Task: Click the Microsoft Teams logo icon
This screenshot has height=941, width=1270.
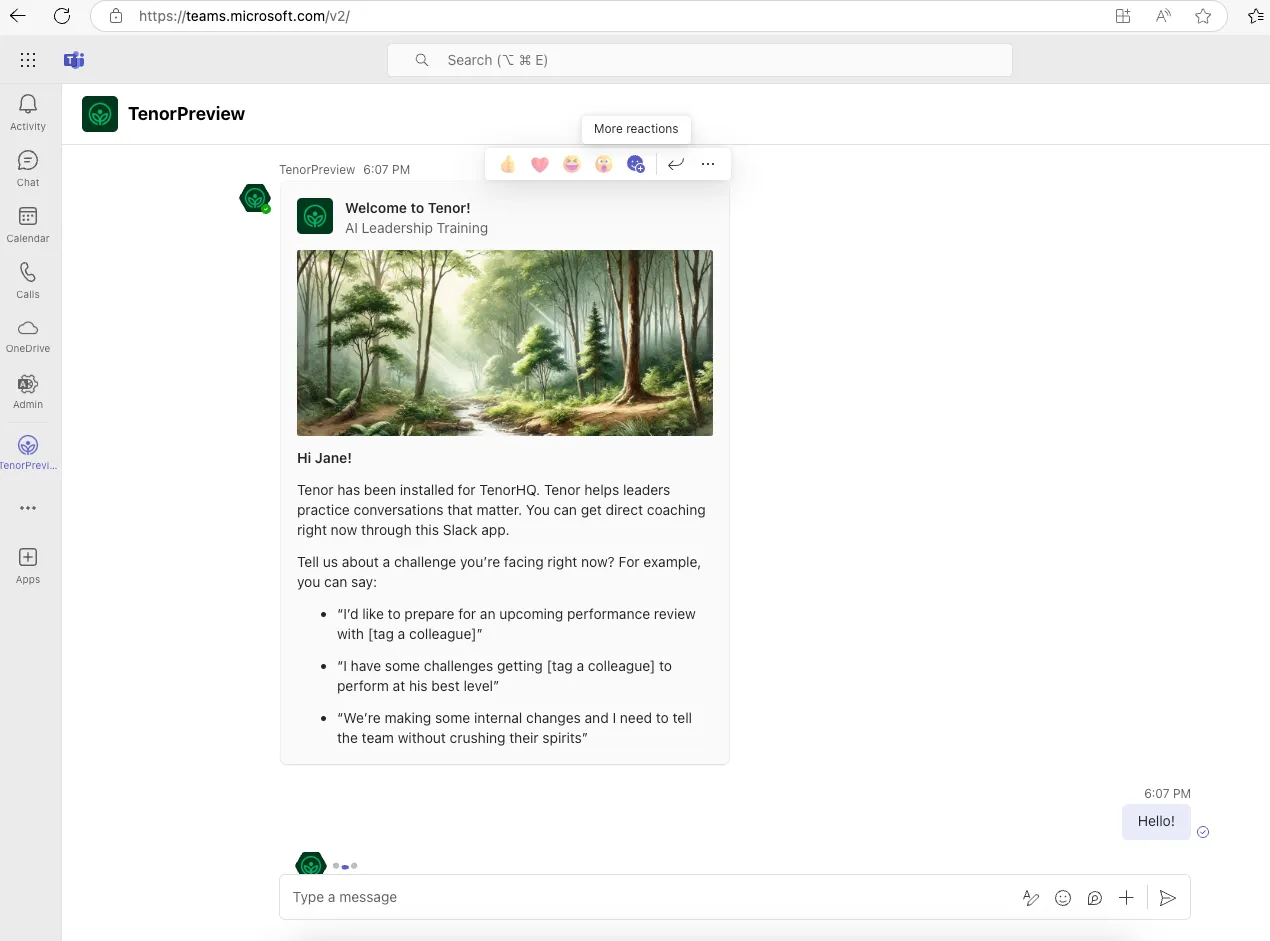Action: [x=74, y=60]
